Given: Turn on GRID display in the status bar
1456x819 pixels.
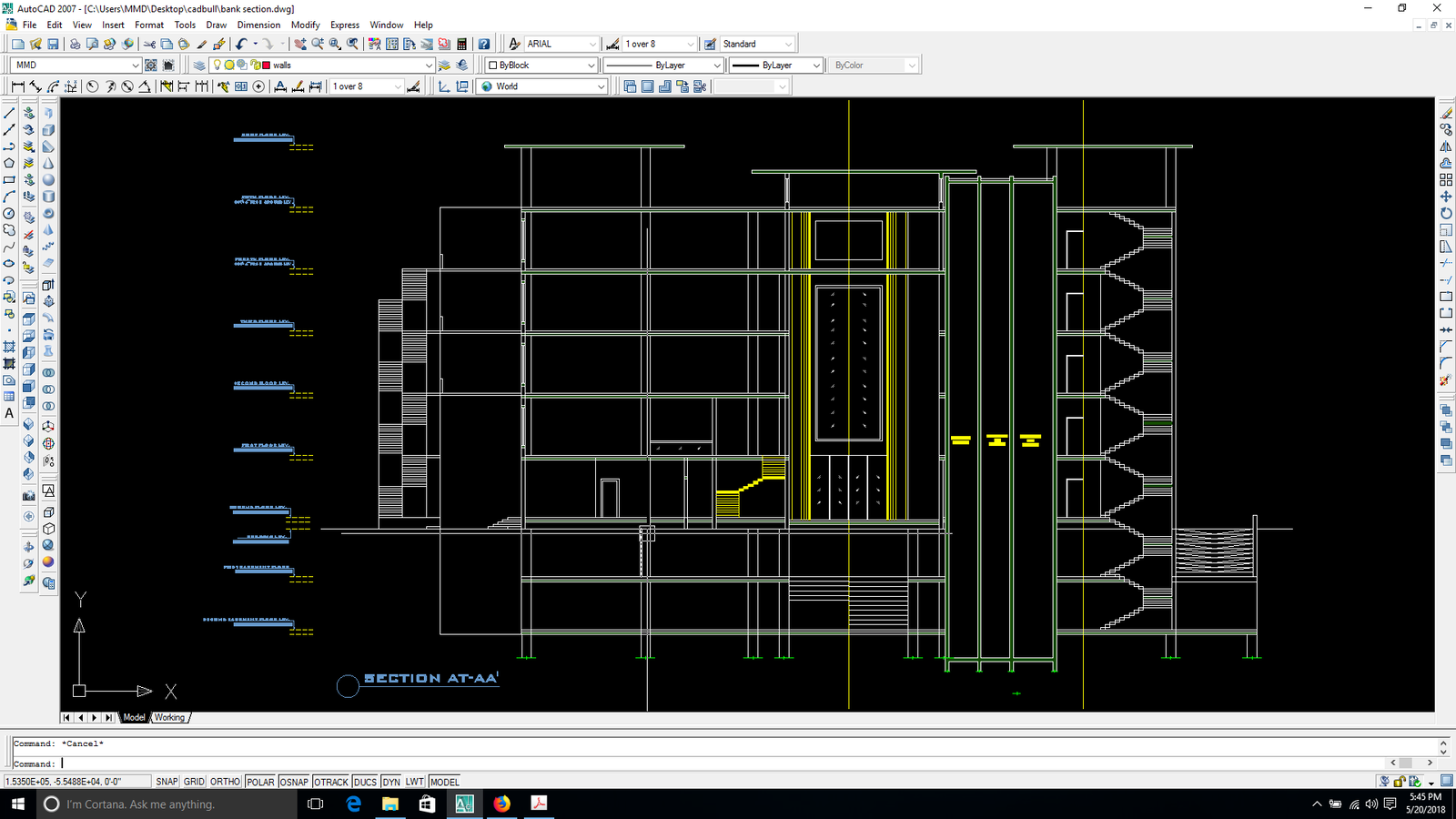Looking at the screenshot, I should tap(194, 782).
